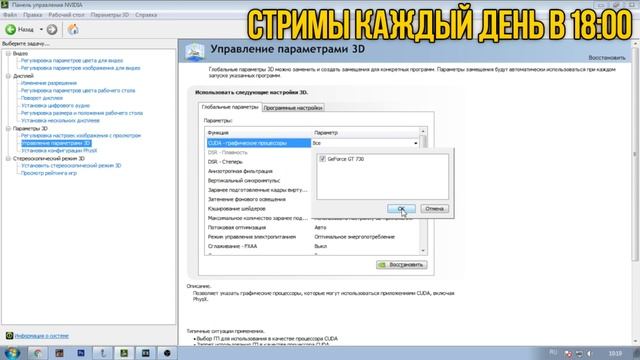Click the NVIDIA icon in the title bar

click(x=4, y=5)
